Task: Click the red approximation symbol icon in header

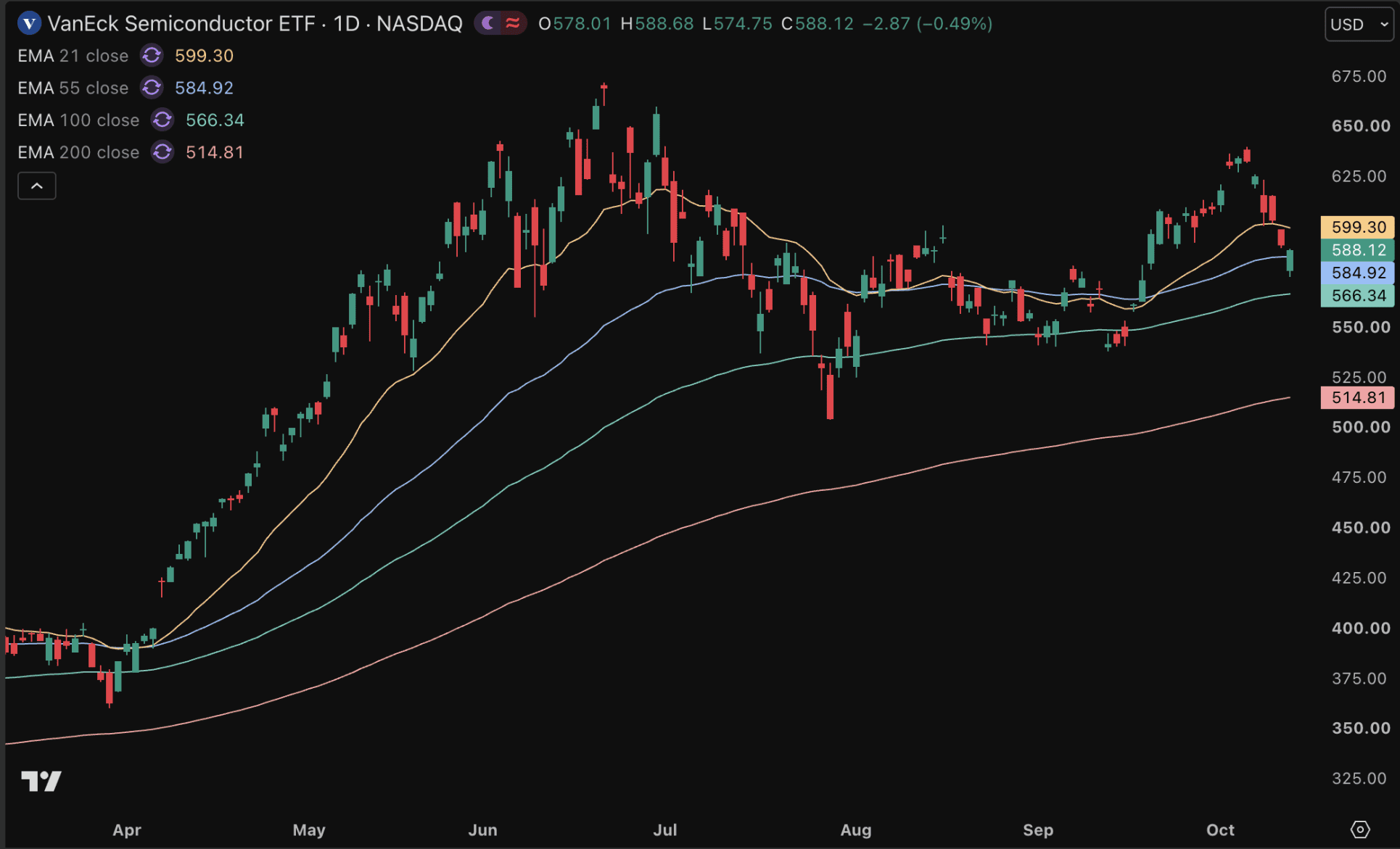Action: coord(513,24)
